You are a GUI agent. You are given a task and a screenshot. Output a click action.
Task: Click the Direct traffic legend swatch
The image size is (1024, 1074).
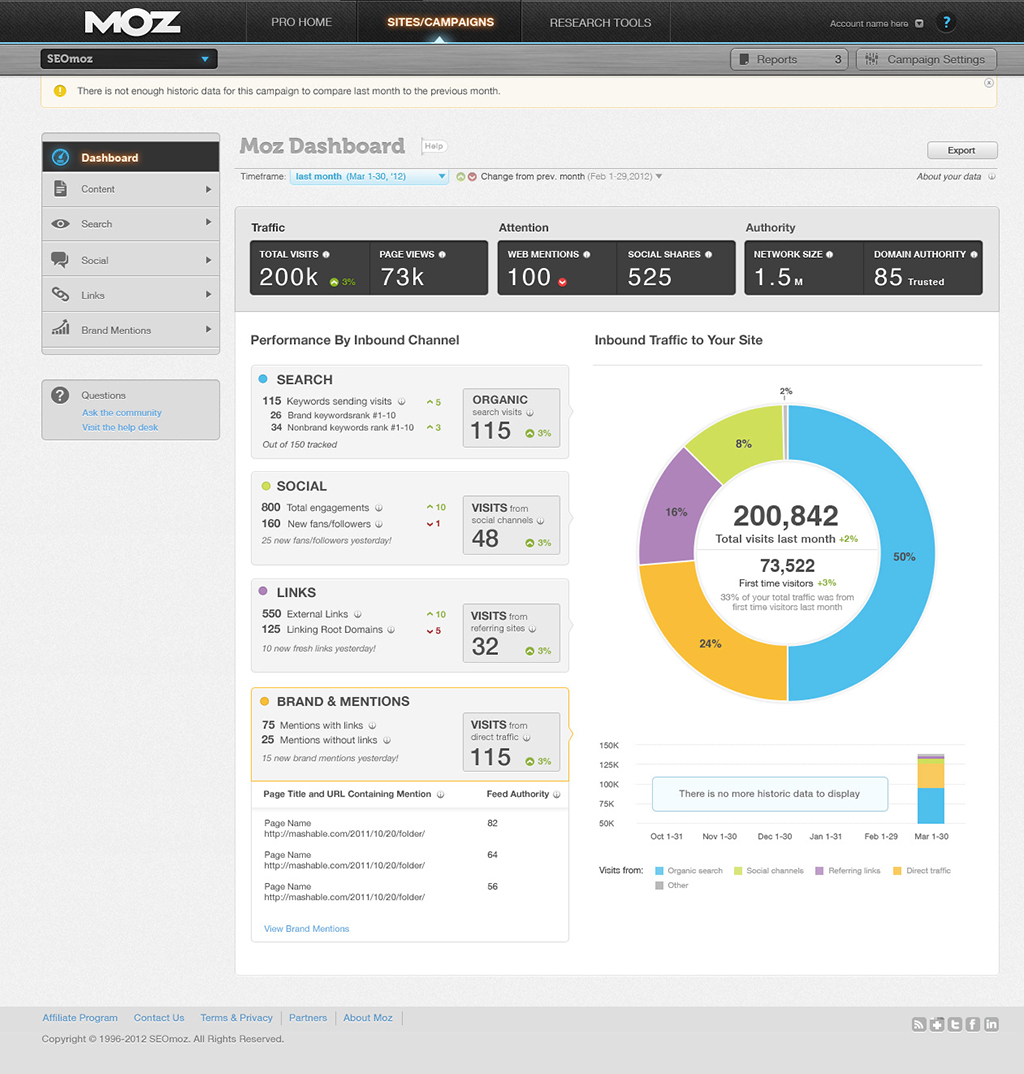click(x=897, y=871)
